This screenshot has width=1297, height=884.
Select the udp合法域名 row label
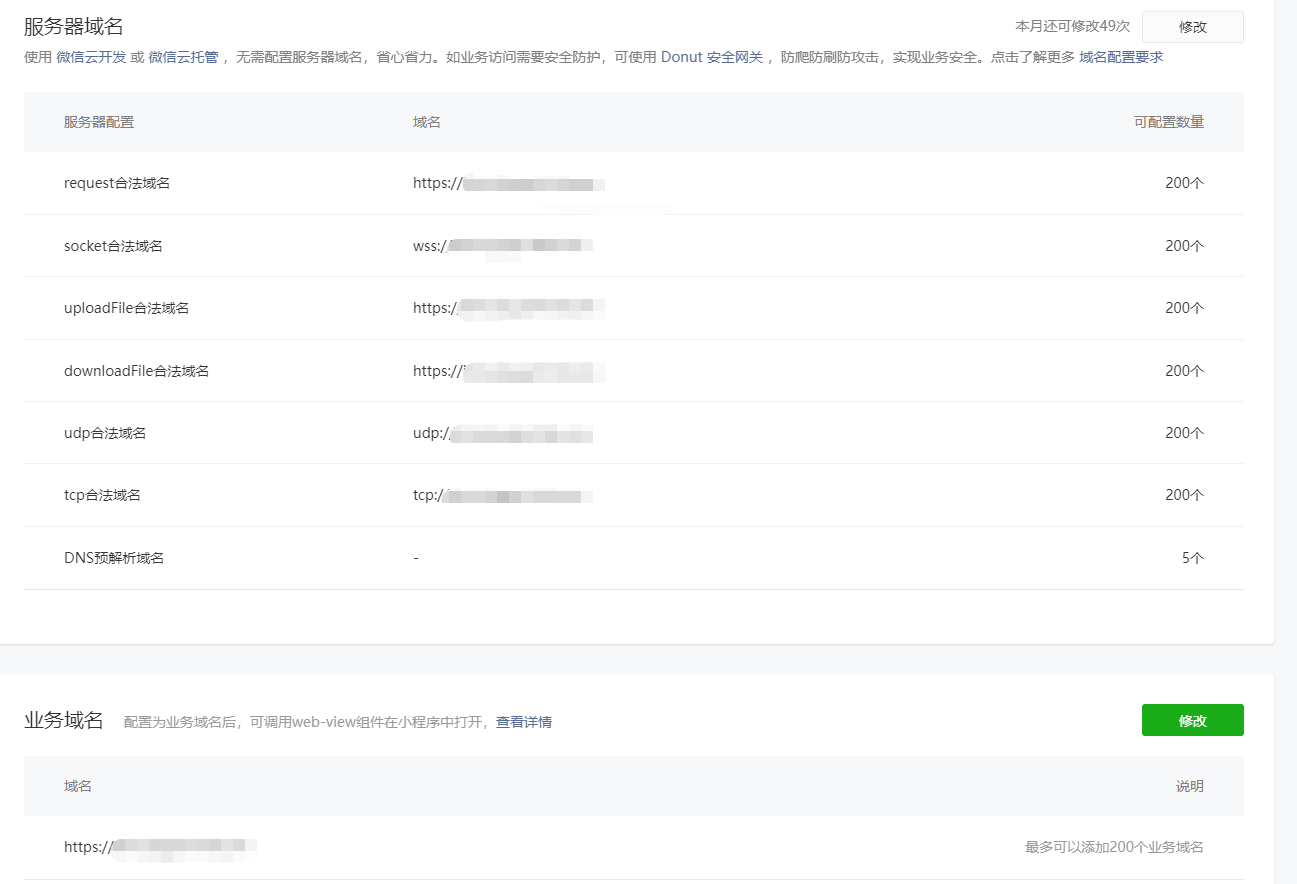coord(105,433)
